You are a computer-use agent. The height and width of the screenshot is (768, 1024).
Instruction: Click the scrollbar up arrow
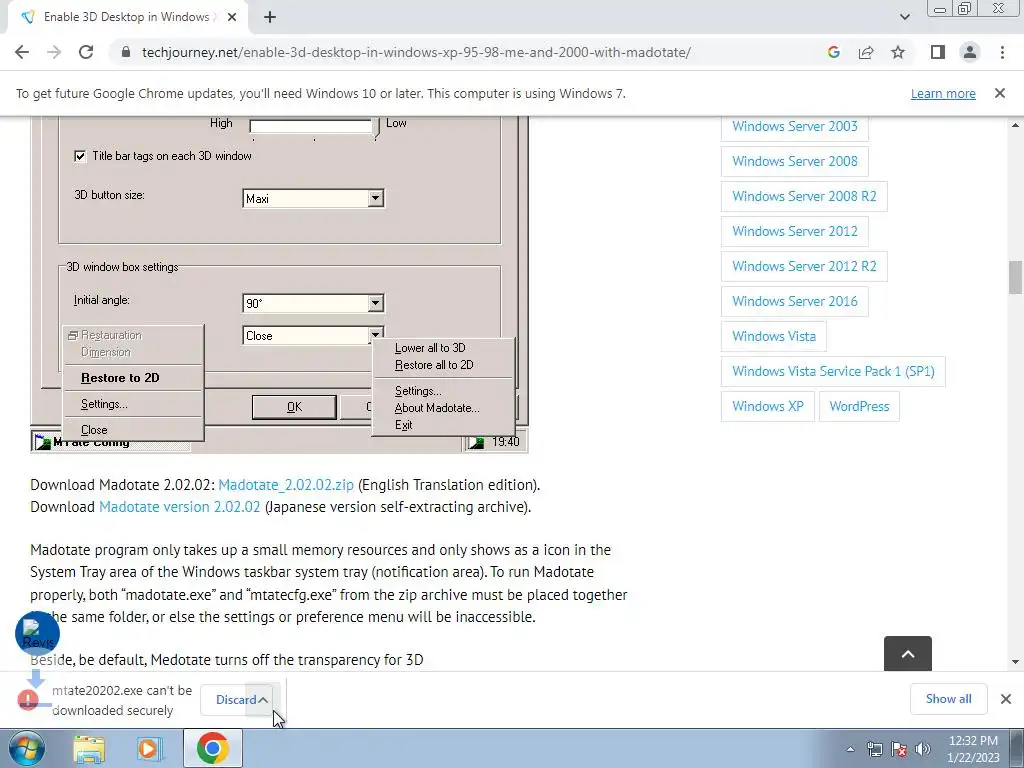click(x=1015, y=125)
